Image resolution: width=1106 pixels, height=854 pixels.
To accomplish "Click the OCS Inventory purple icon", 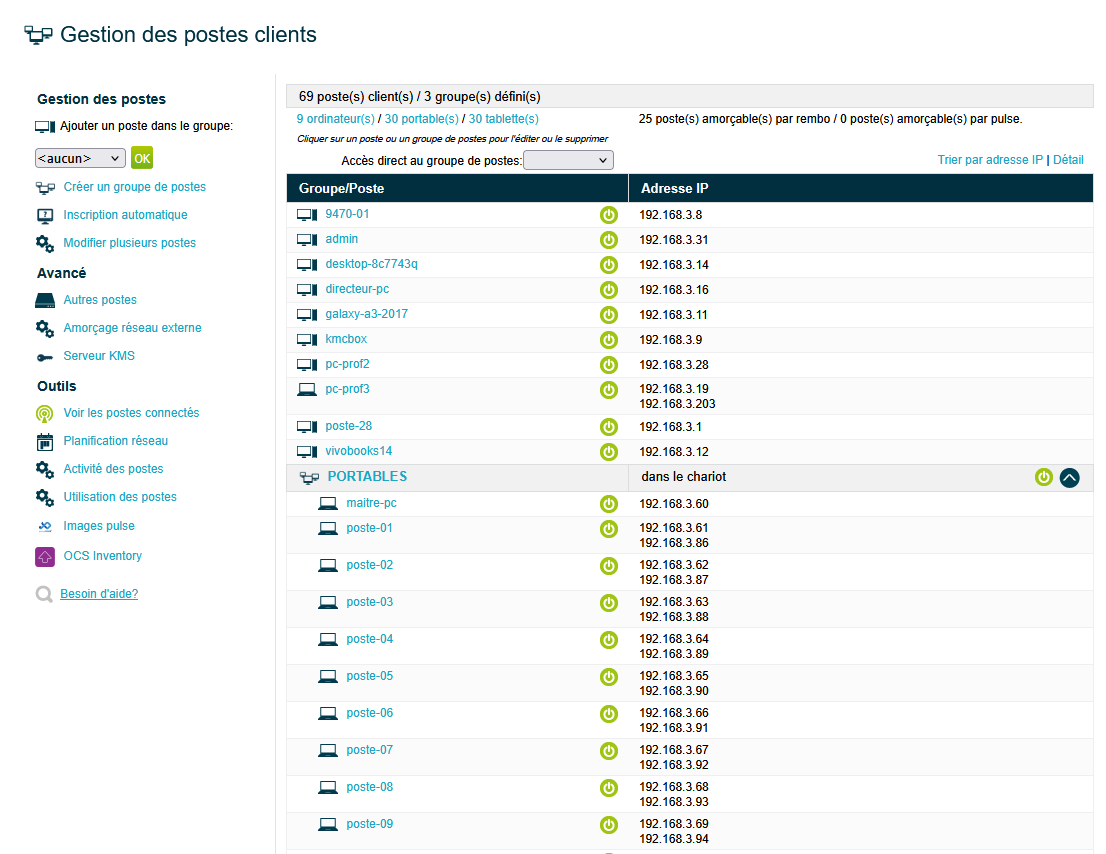I will tap(45, 556).
